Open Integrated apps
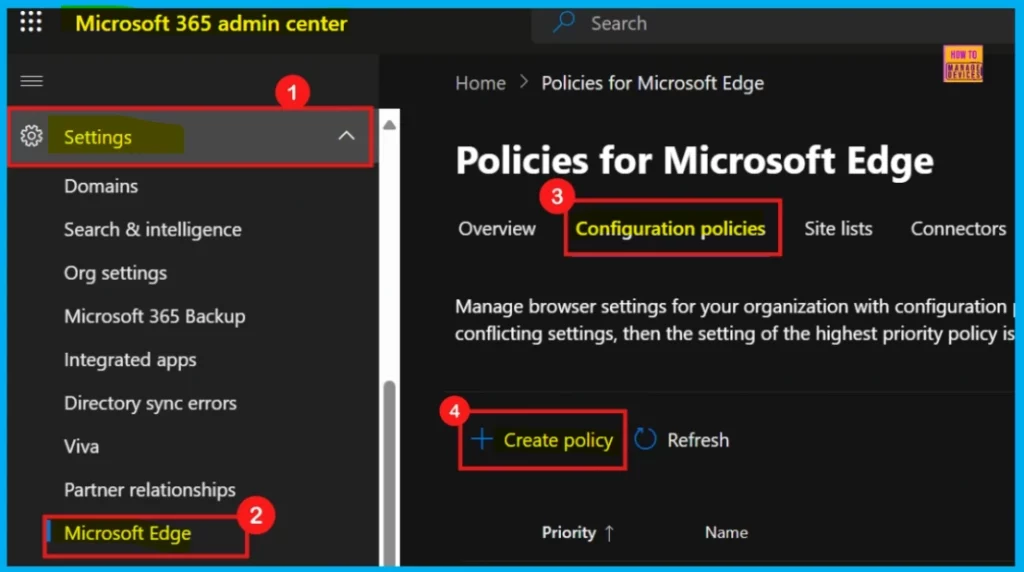Screen dimensions: 1024x572 (130, 360)
